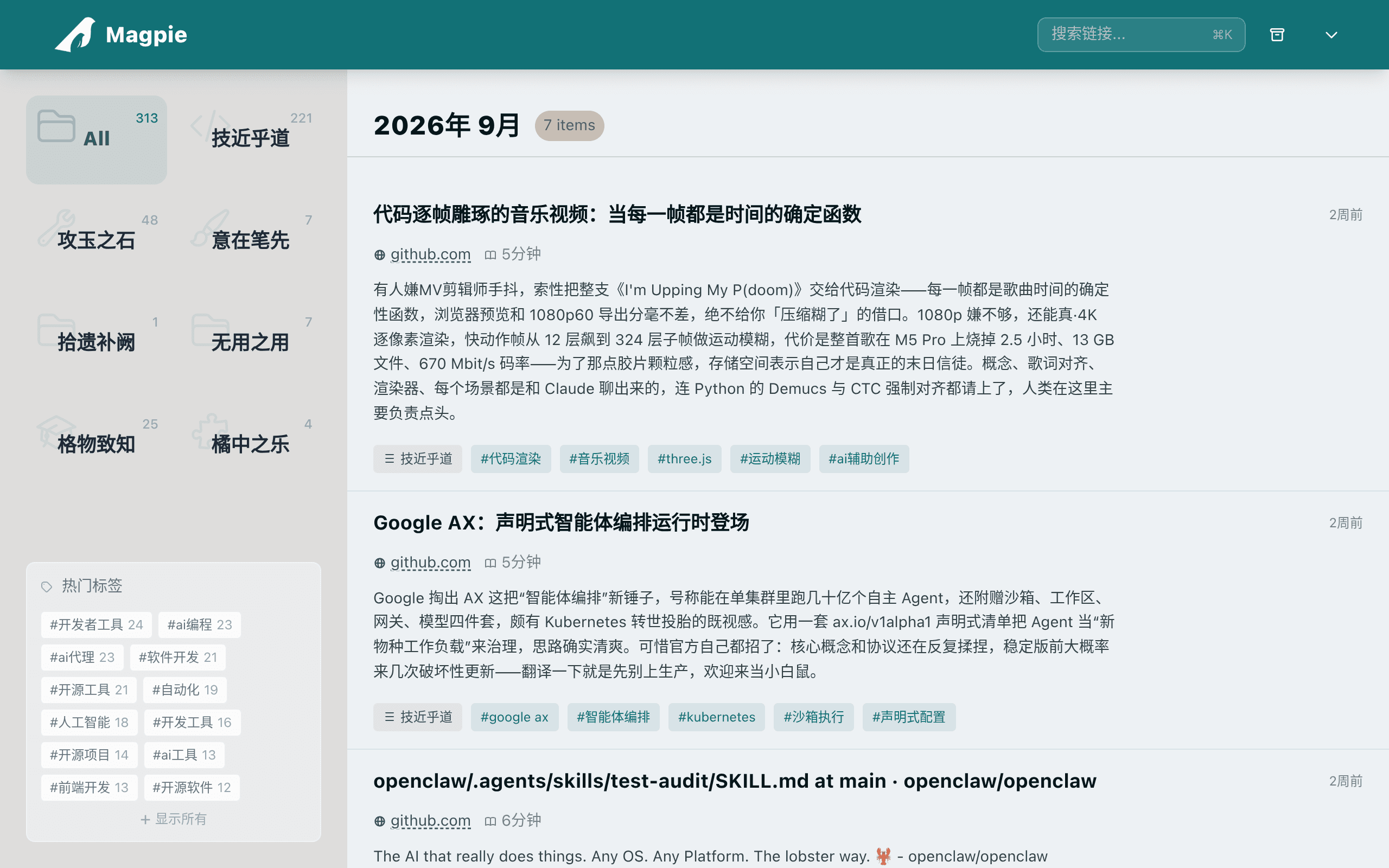Open the 拾遗补阙 category

[97, 343]
